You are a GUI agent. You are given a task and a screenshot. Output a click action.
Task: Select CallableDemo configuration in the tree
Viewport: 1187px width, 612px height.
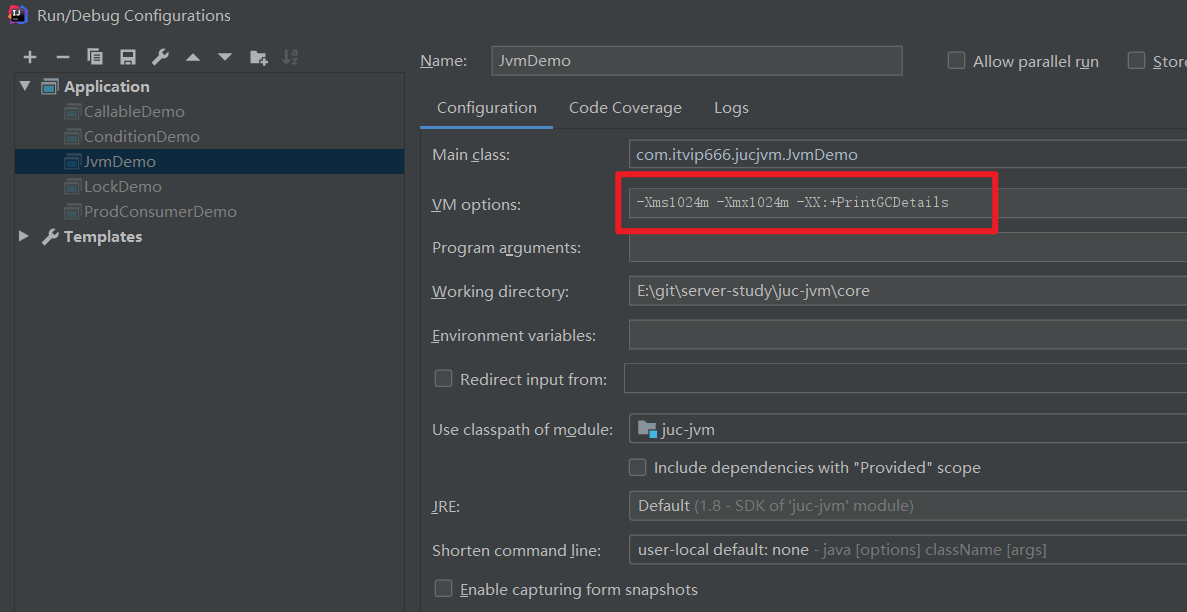click(x=134, y=111)
